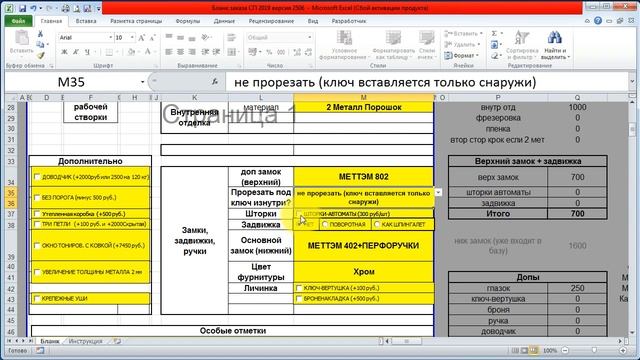Click row 37 header

point(11,214)
